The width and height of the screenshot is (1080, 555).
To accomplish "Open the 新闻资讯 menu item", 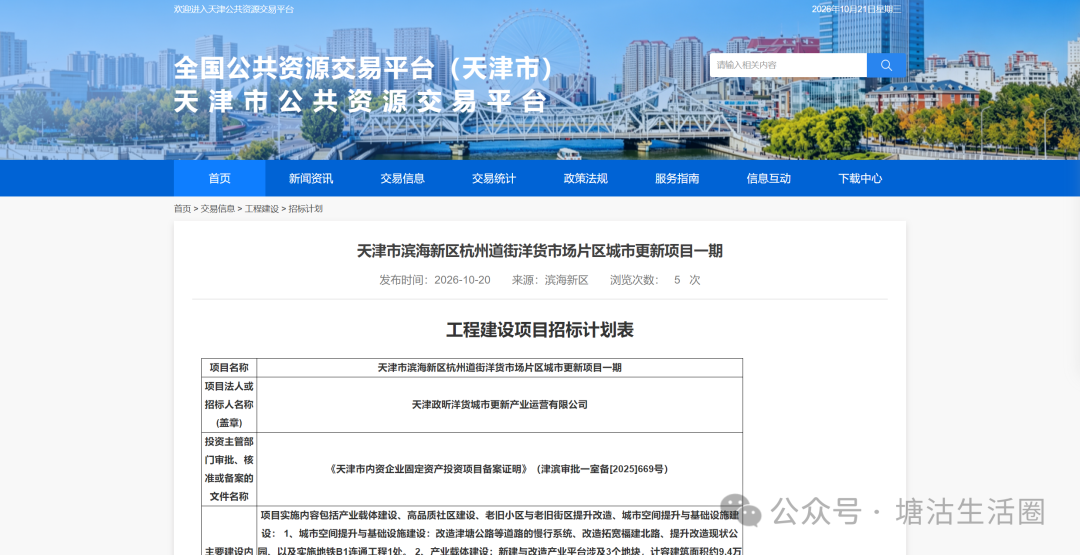I will pyautogui.click(x=311, y=178).
